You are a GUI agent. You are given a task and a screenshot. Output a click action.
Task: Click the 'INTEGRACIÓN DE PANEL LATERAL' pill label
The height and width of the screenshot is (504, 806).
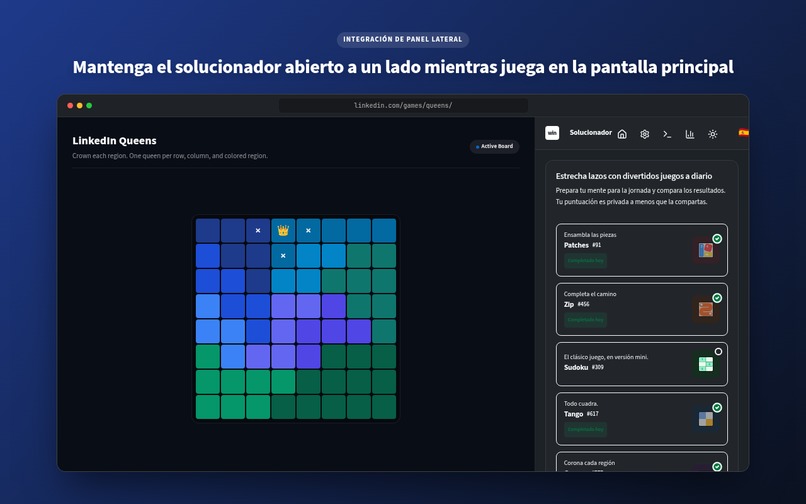click(403, 40)
